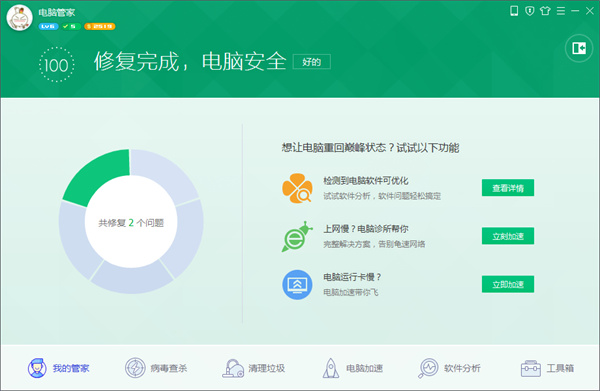The image size is (600, 391).
Task: Switch to the 病毒查杀 tab
Action: tap(156, 368)
